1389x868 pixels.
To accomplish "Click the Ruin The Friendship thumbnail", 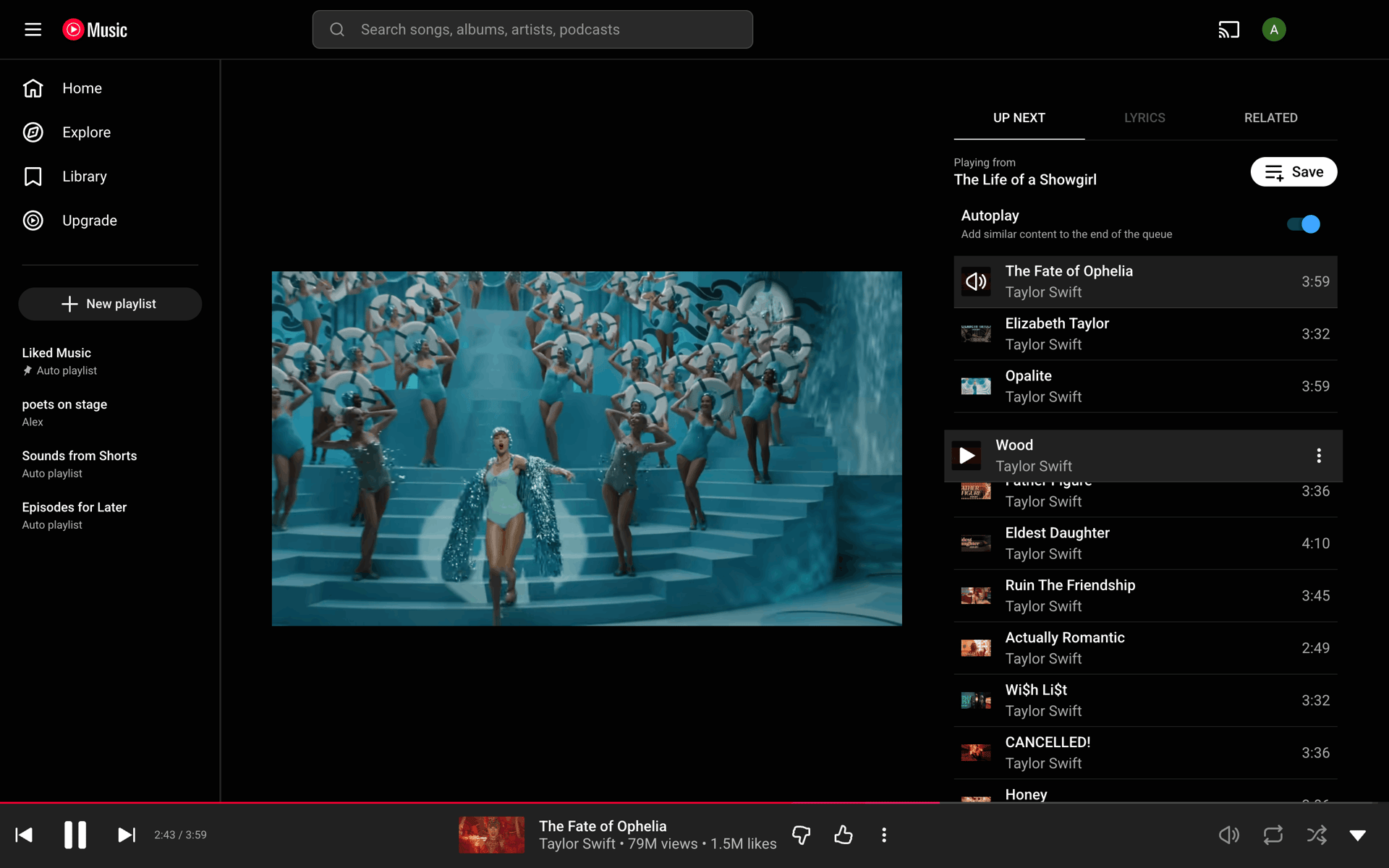I will (976, 596).
